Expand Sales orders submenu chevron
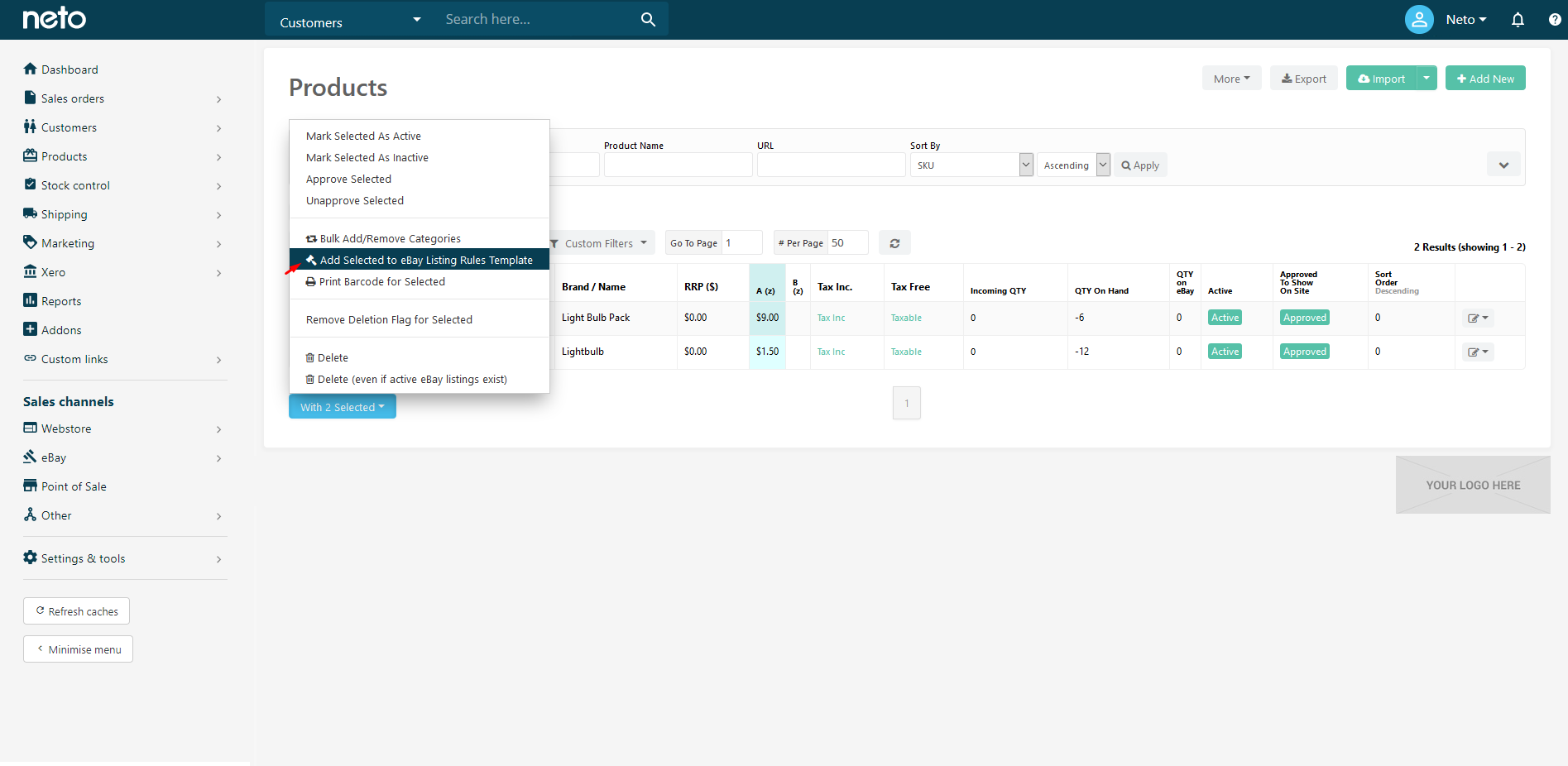Viewport: 1568px width, 766px height. (x=218, y=99)
